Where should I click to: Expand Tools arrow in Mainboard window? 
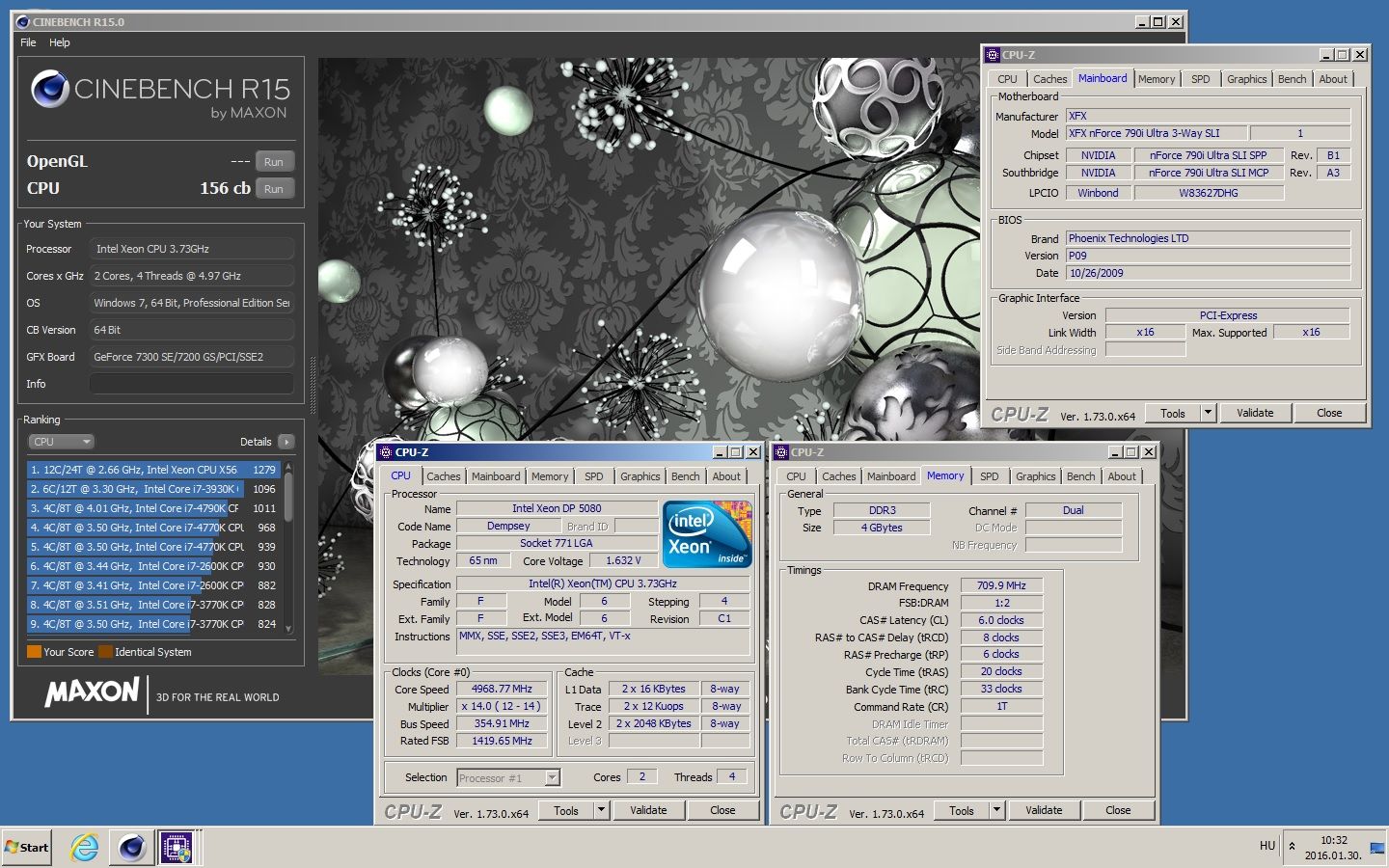1208,413
